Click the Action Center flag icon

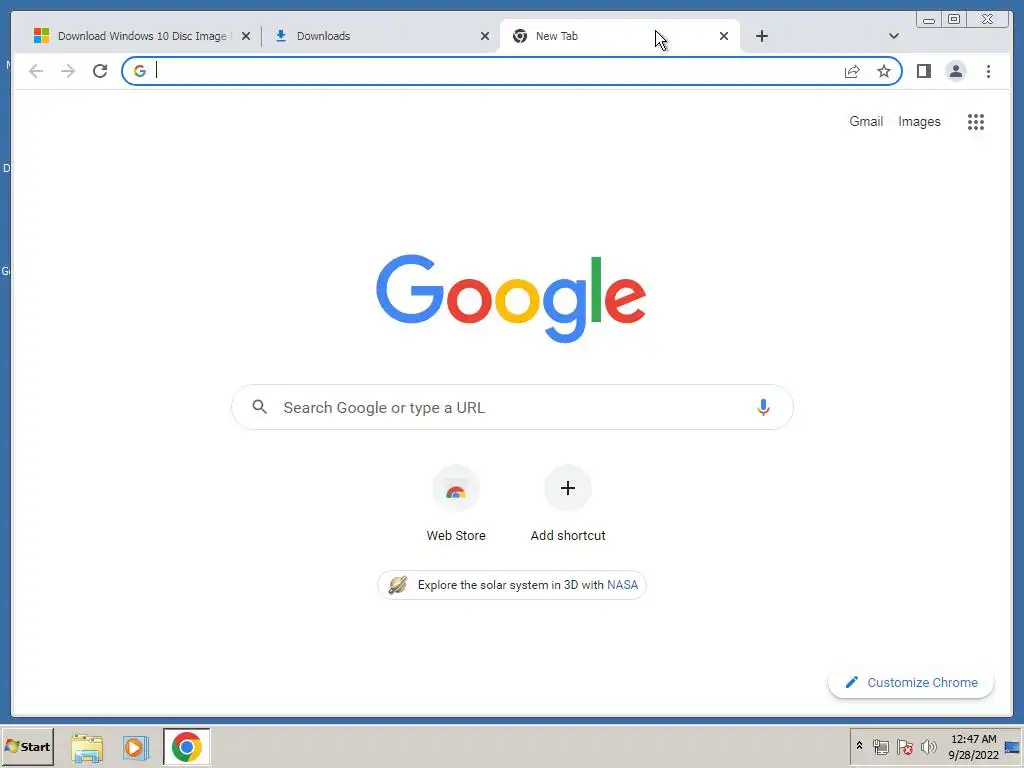tap(904, 746)
